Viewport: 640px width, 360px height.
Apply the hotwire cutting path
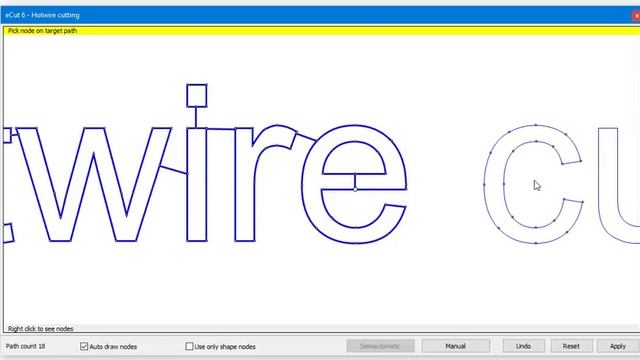tap(618, 346)
